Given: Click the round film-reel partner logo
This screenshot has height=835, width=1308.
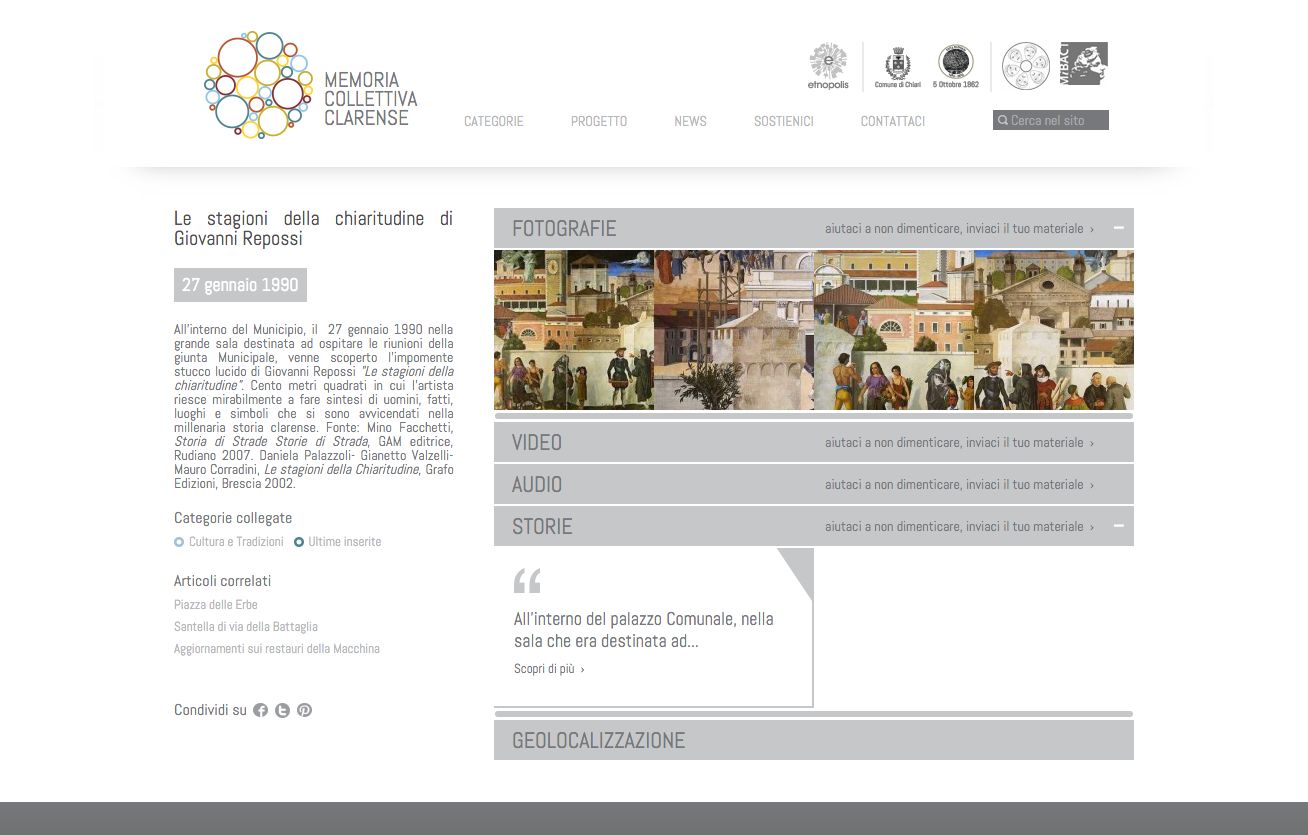Looking at the screenshot, I should point(1025,66).
